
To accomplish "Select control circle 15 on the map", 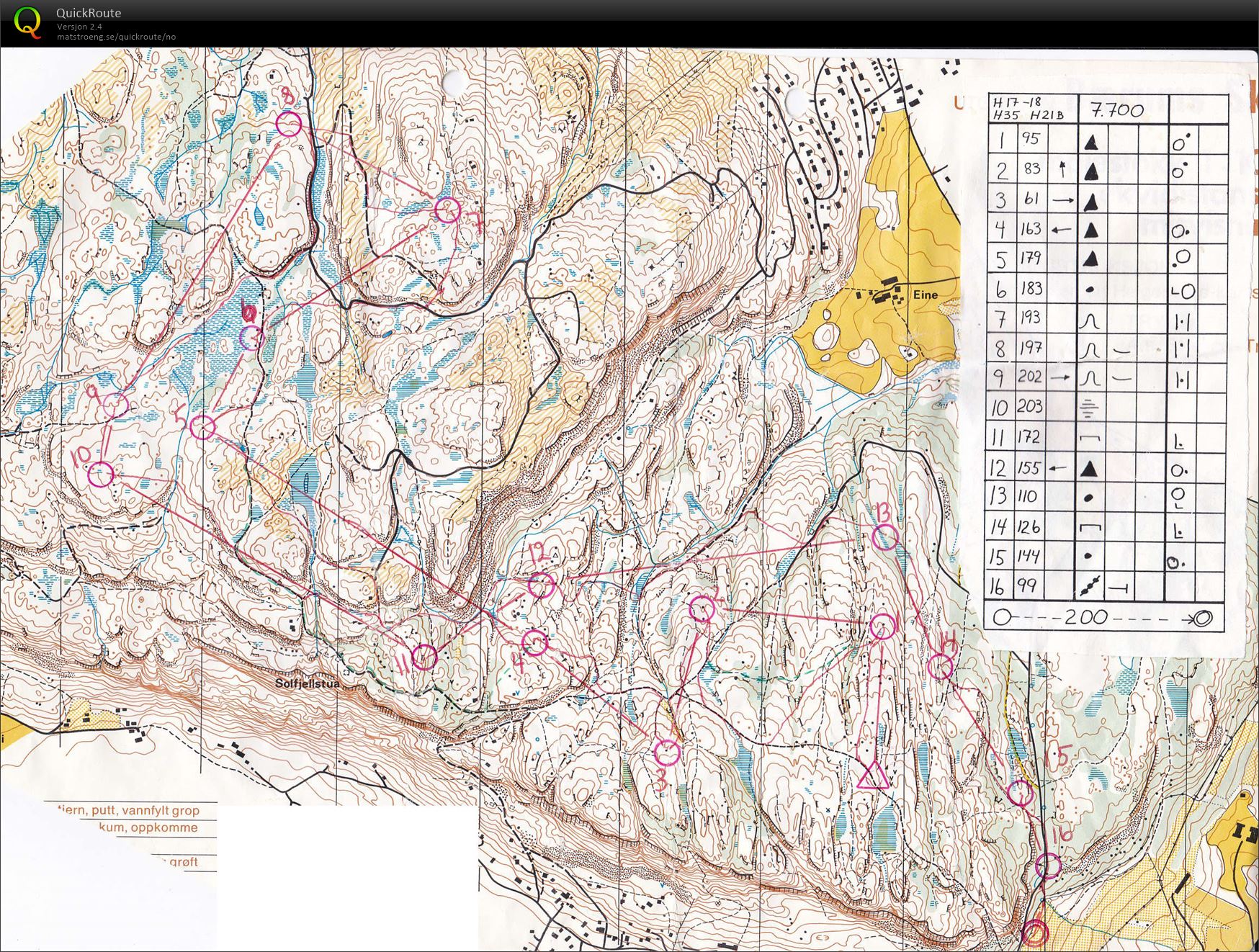I will point(1021,793).
